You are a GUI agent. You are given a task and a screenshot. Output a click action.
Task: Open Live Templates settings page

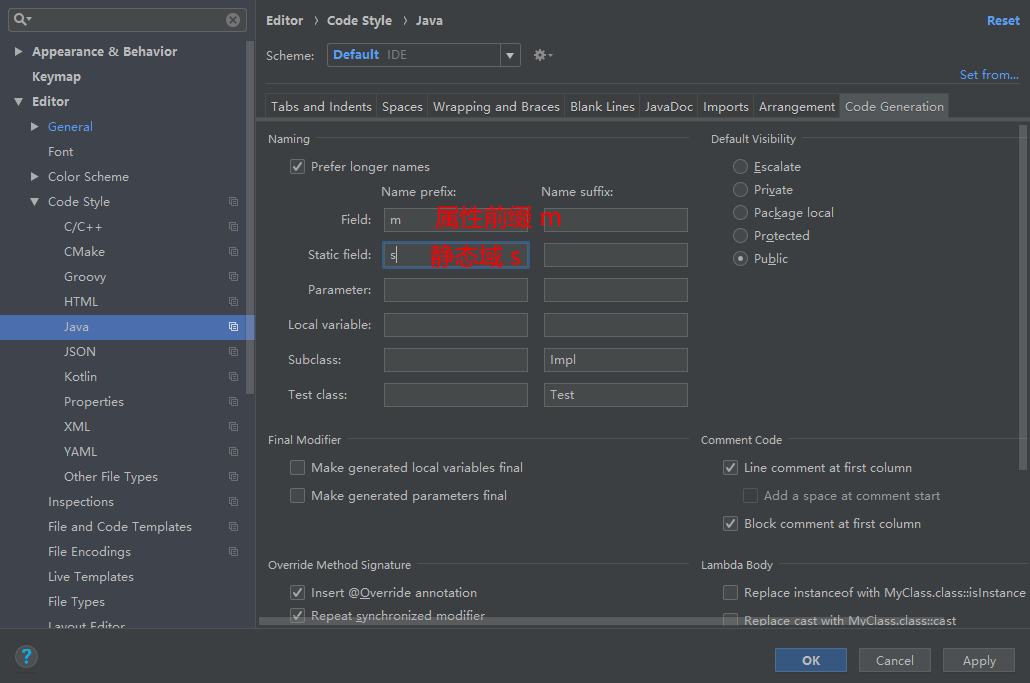(x=91, y=577)
